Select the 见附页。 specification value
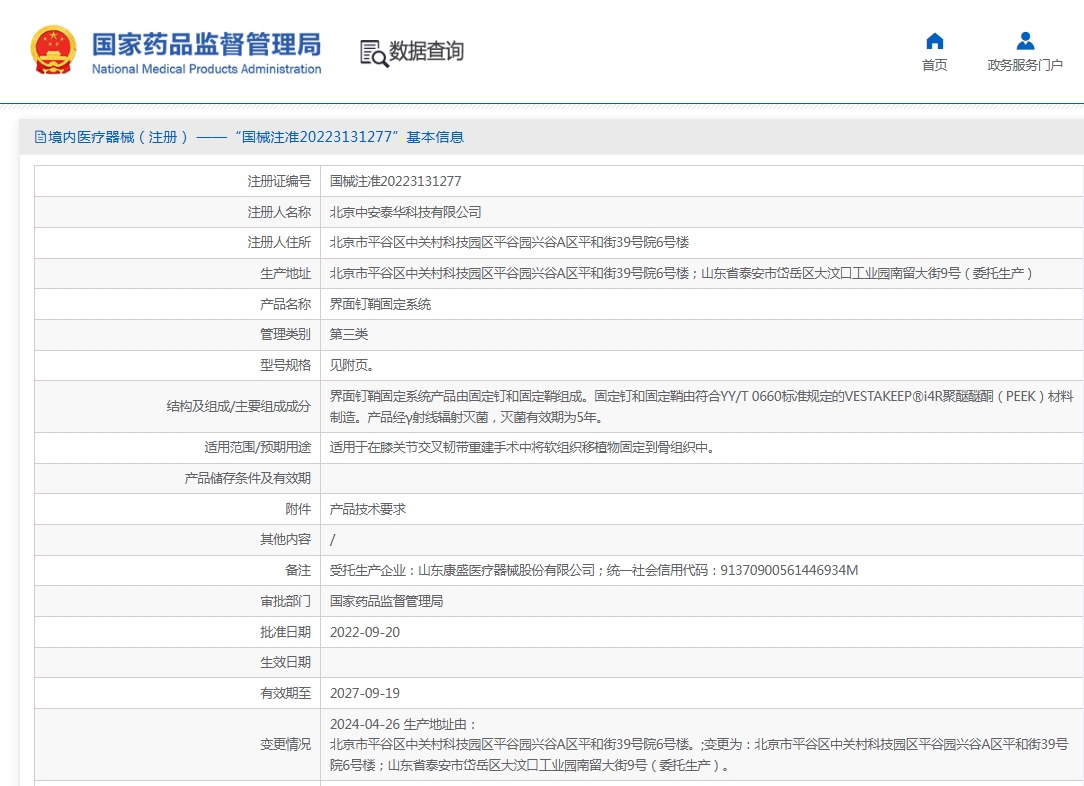This screenshot has height=786, width=1084. (352, 365)
